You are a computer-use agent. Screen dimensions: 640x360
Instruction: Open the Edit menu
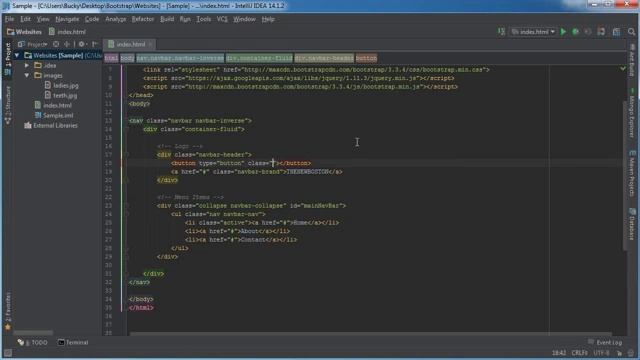(x=25, y=19)
